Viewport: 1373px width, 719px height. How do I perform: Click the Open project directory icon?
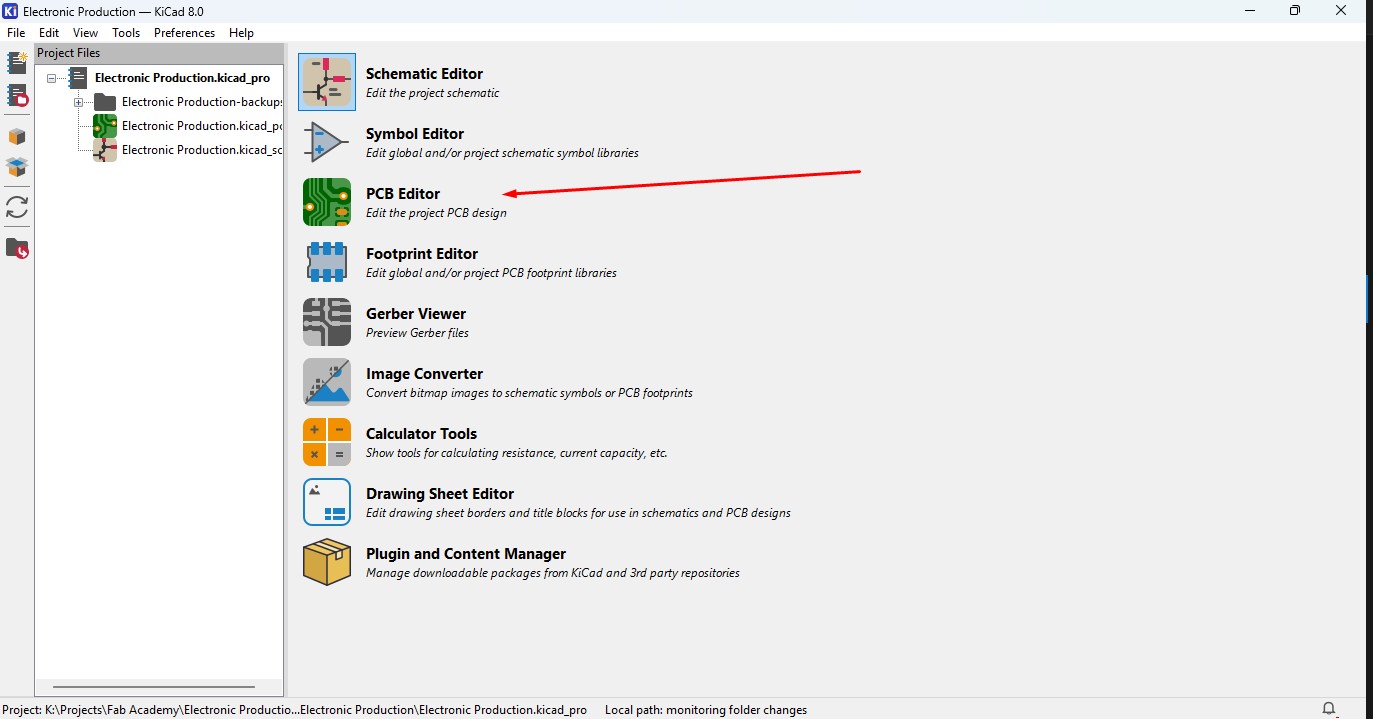tap(17, 248)
